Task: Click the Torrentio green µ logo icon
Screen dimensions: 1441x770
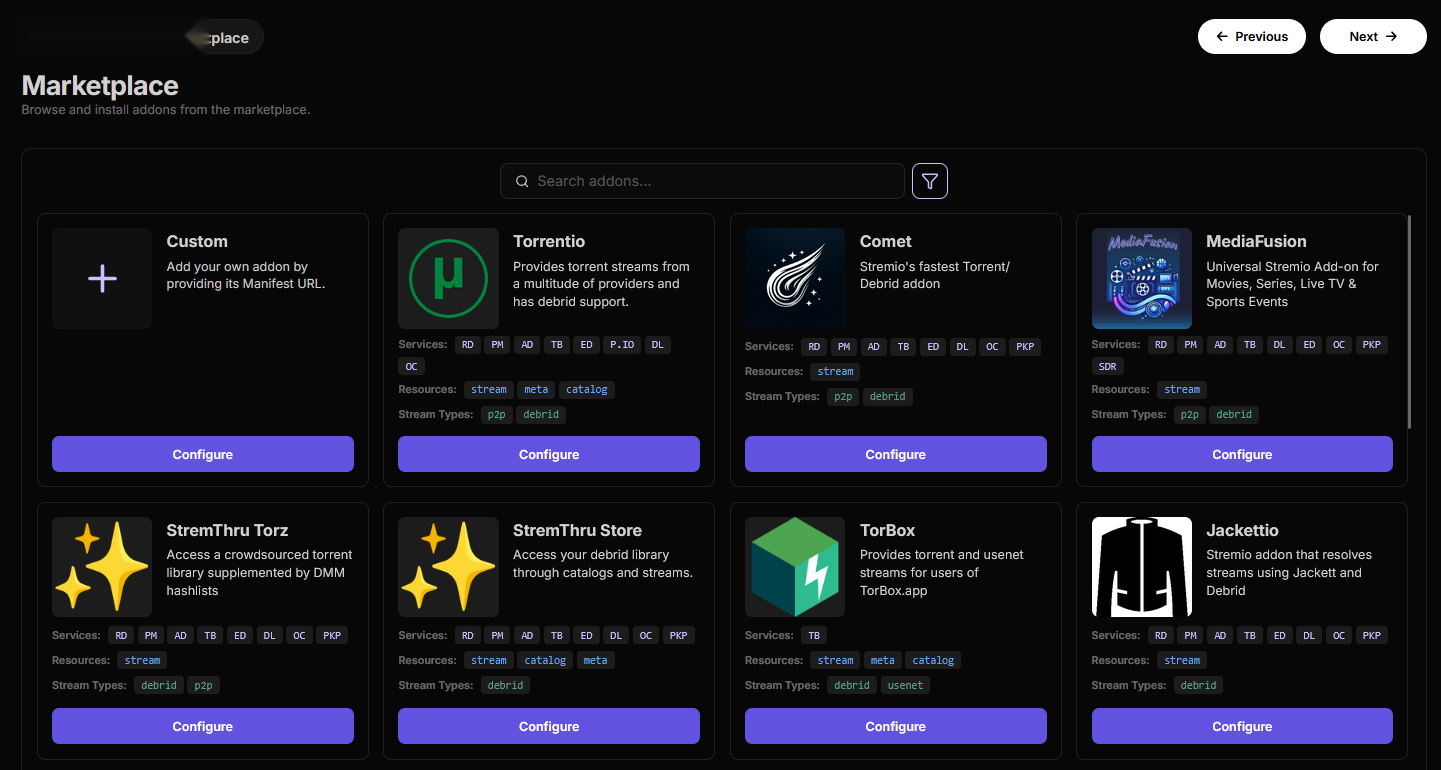Action: pyautogui.click(x=448, y=278)
